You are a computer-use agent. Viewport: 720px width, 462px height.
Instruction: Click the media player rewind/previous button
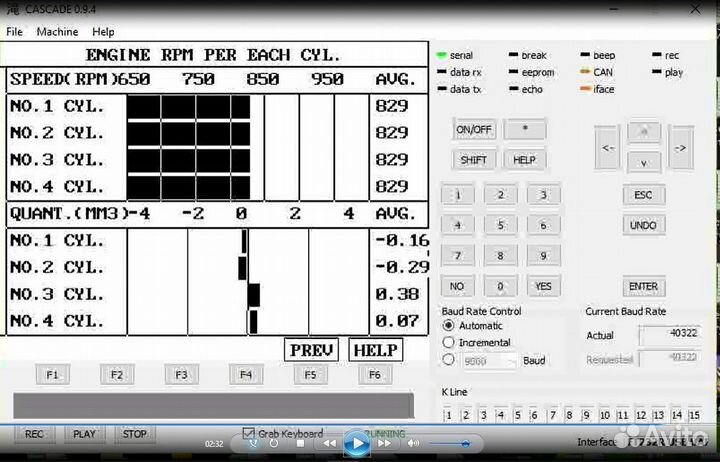pyautogui.click(x=329, y=443)
